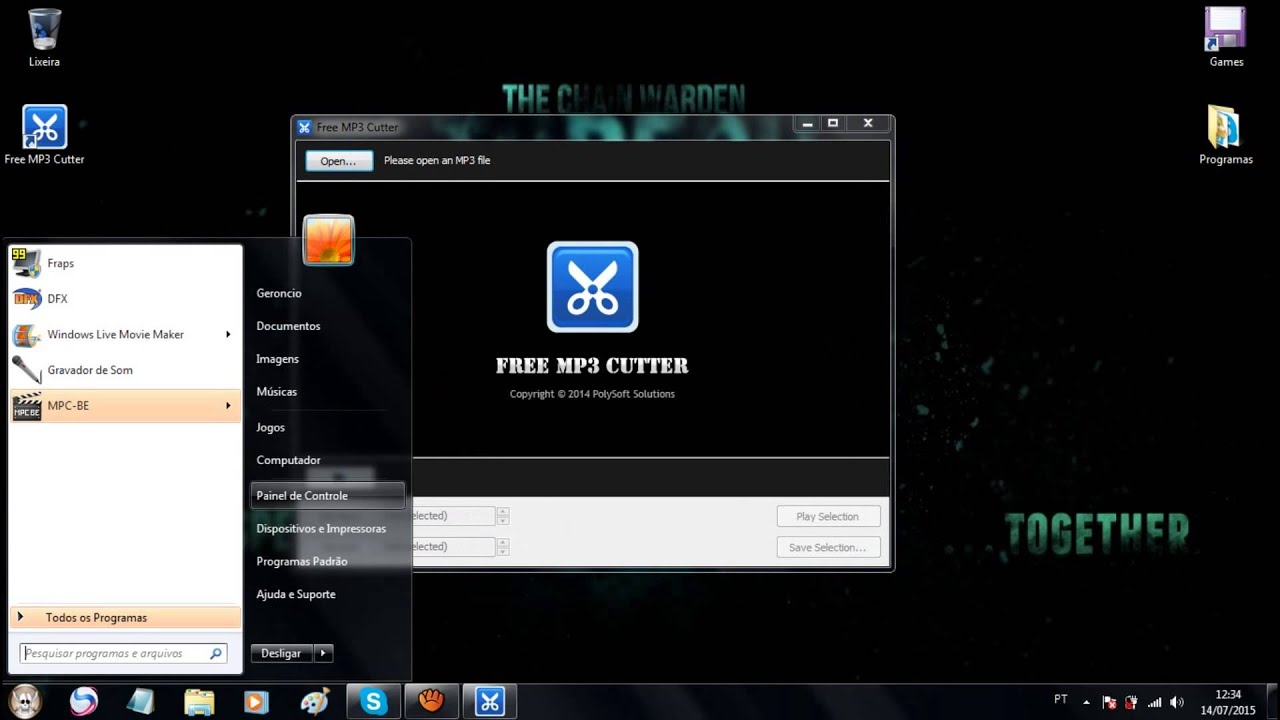Image resolution: width=1280 pixels, height=720 pixels.
Task: Click the power plug battery tray icon
Action: tap(1131, 702)
